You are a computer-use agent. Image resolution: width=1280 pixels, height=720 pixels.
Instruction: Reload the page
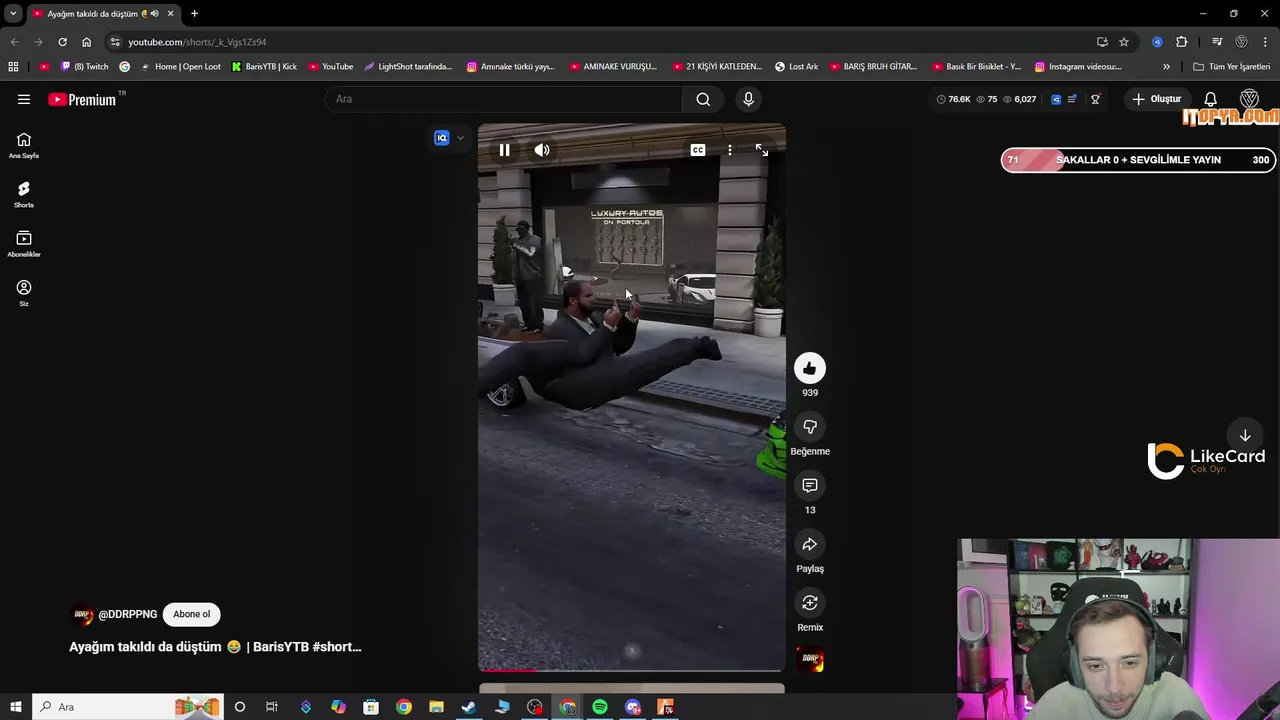click(62, 42)
